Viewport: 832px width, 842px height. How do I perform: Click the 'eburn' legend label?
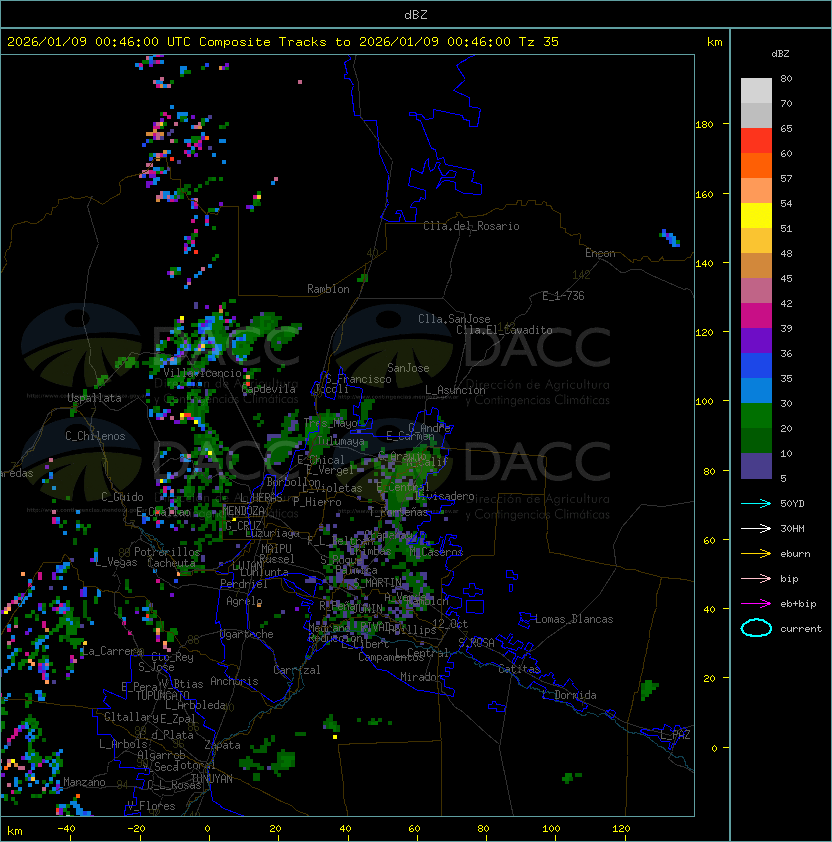(x=795, y=554)
